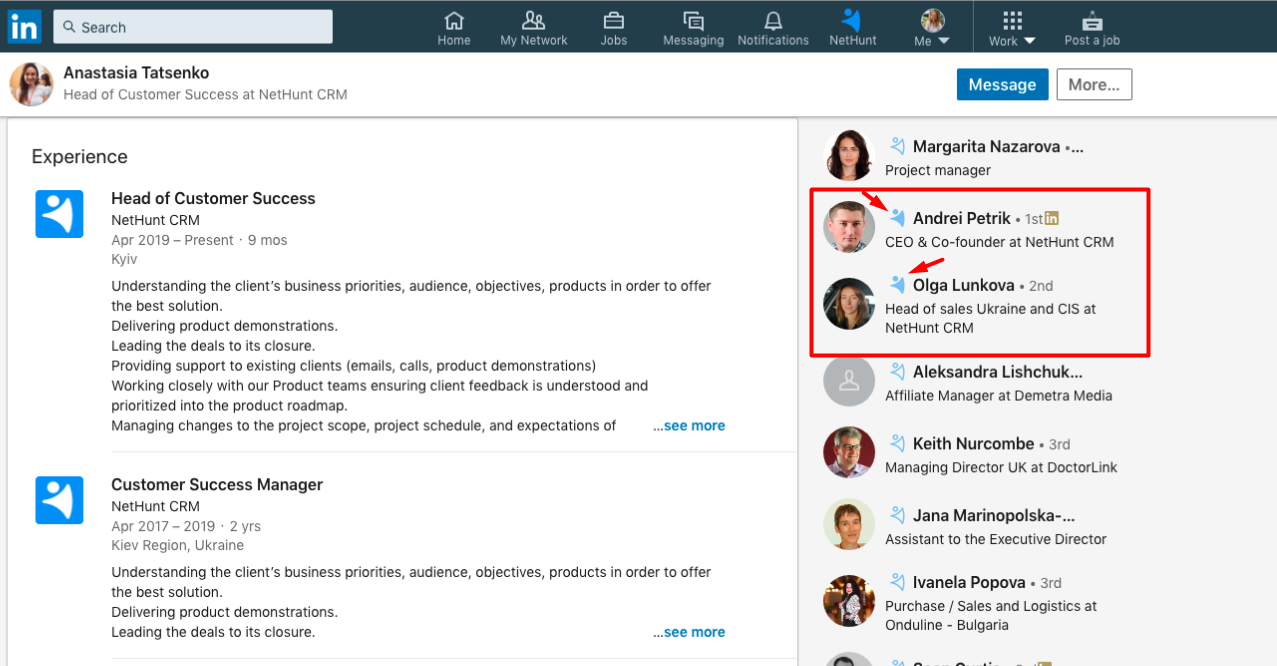This screenshot has height=666, width=1277.
Task: Open Jana Marinopolska's profile photo
Action: click(x=849, y=524)
